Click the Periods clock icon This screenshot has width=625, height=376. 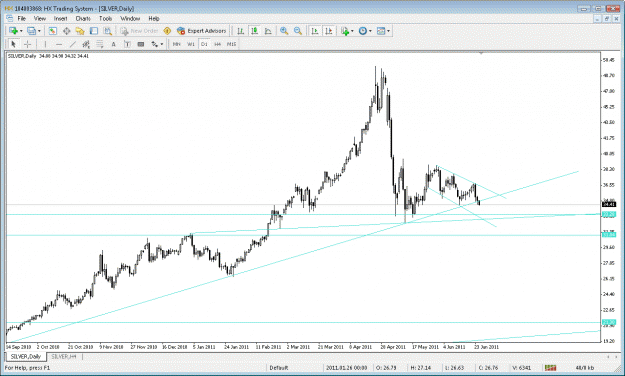(x=363, y=31)
